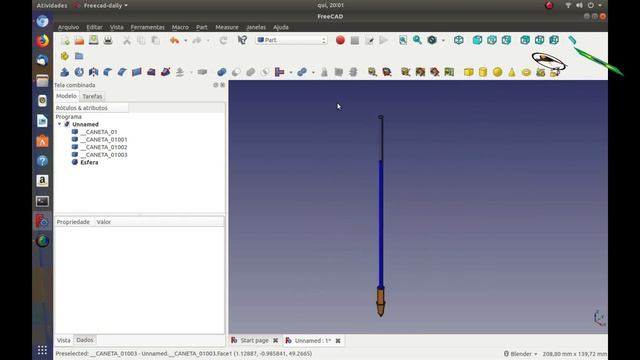The image size is (640, 360).
Task: Open Terminal from the dock
Action: (x=42, y=201)
